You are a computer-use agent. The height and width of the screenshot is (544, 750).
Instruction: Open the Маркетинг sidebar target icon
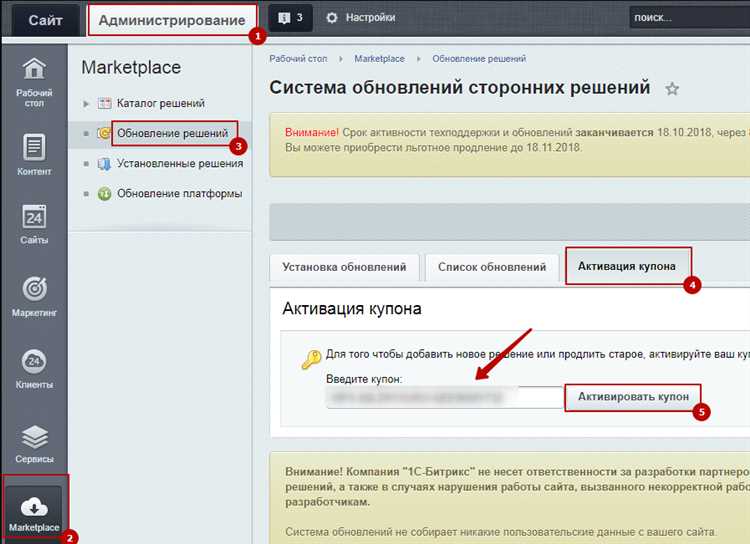(34, 289)
